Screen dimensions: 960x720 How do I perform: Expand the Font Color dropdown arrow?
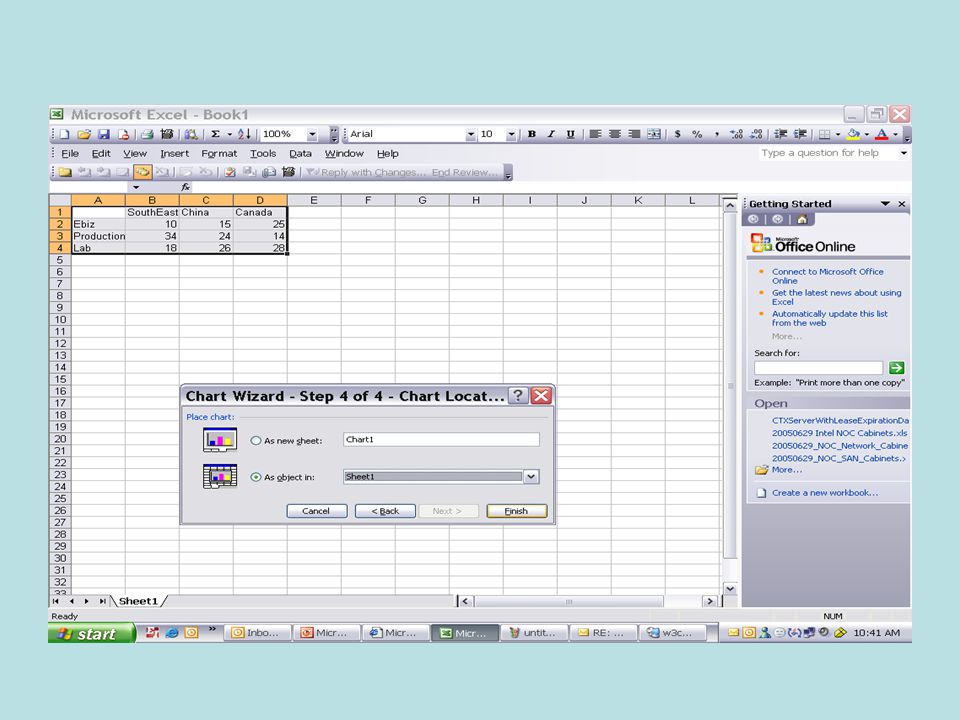coord(895,134)
